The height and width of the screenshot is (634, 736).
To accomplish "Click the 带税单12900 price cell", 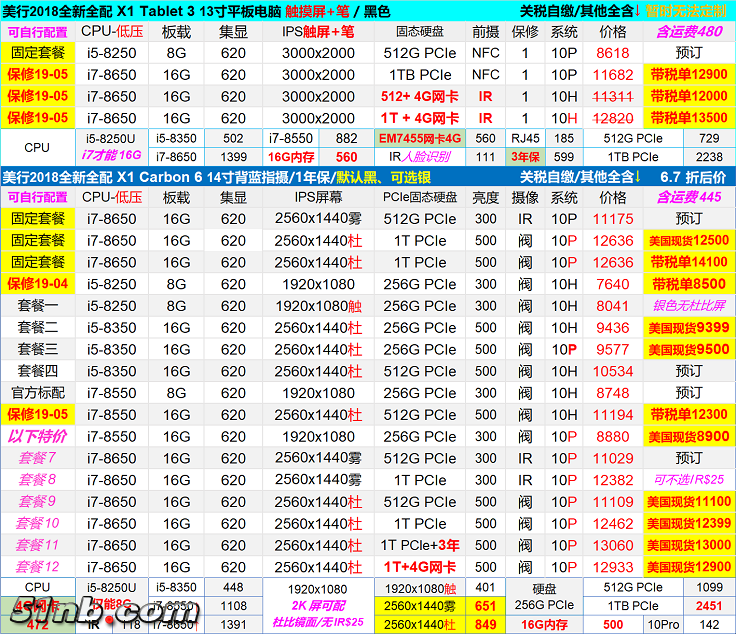I will click(688, 75).
